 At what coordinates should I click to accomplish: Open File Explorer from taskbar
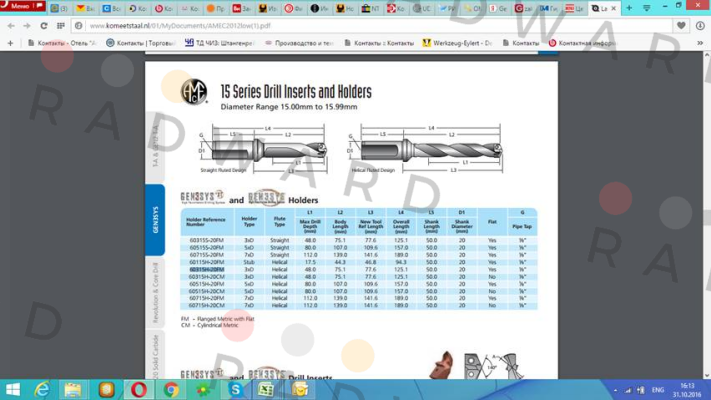[73, 390]
